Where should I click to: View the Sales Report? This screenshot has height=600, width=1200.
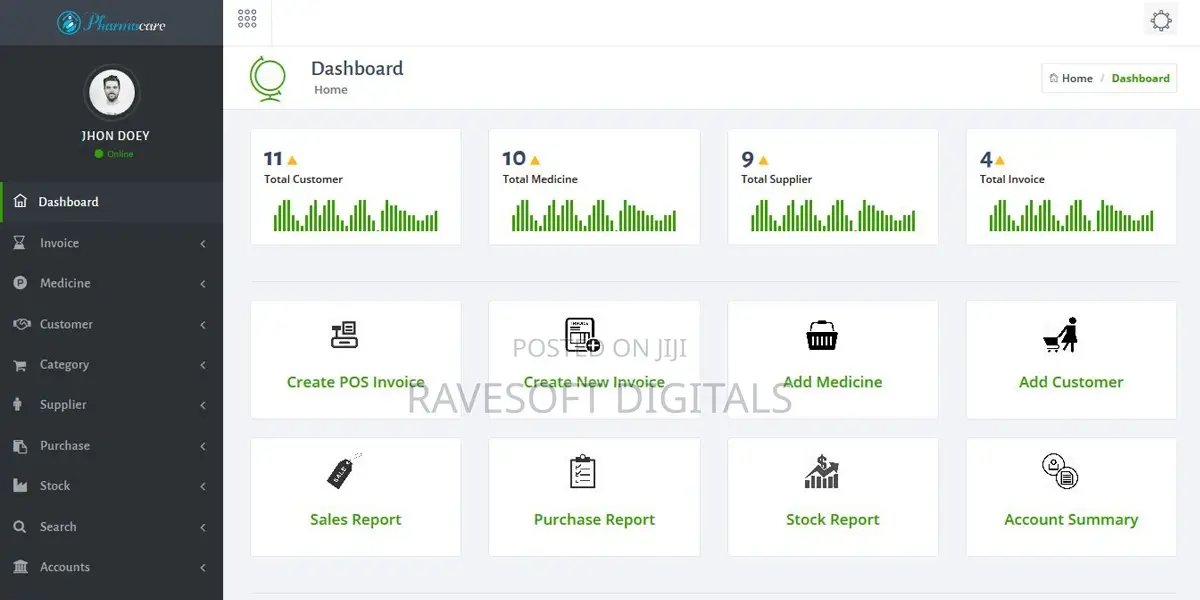[355, 520]
